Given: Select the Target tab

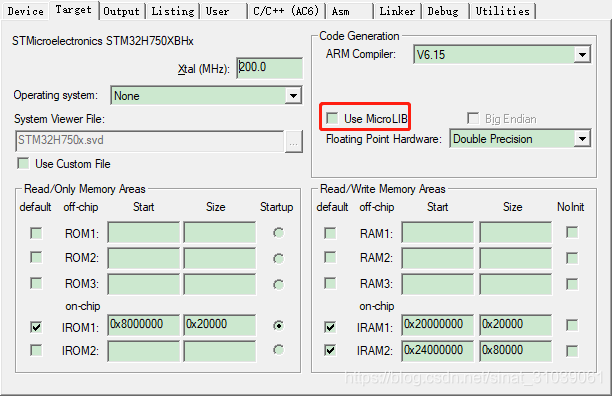Looking at the screenshot, I should [x=73, y=10].
